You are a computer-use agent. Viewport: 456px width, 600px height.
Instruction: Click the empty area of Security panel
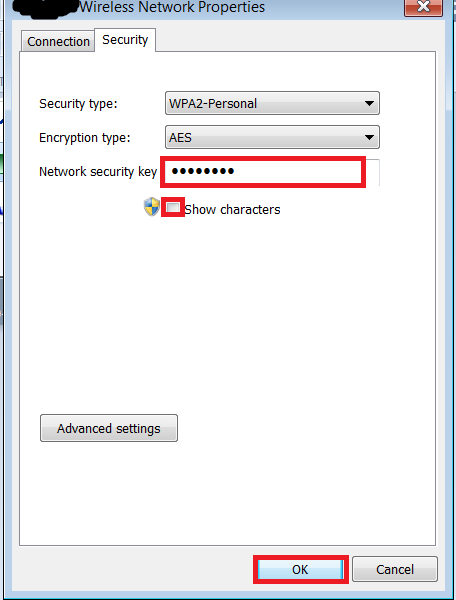point(227,318)
